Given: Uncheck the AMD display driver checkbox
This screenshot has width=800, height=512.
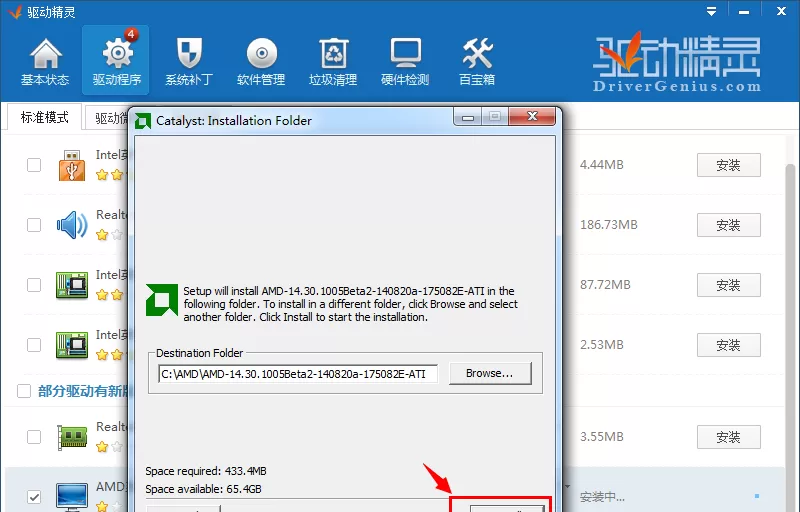Looking at the screenshot, I should pos(34,497).
